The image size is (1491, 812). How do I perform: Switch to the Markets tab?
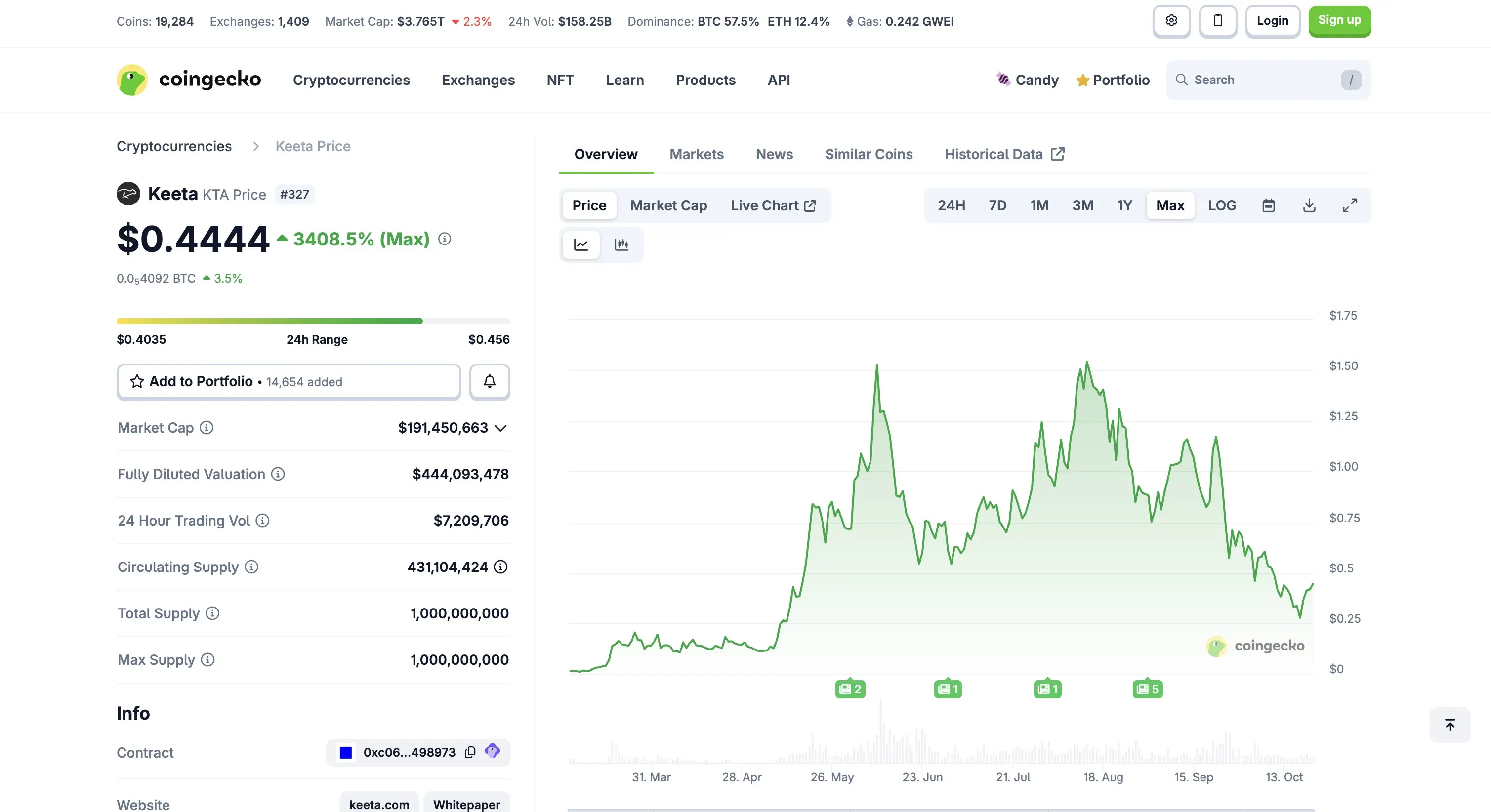[696, 154]
